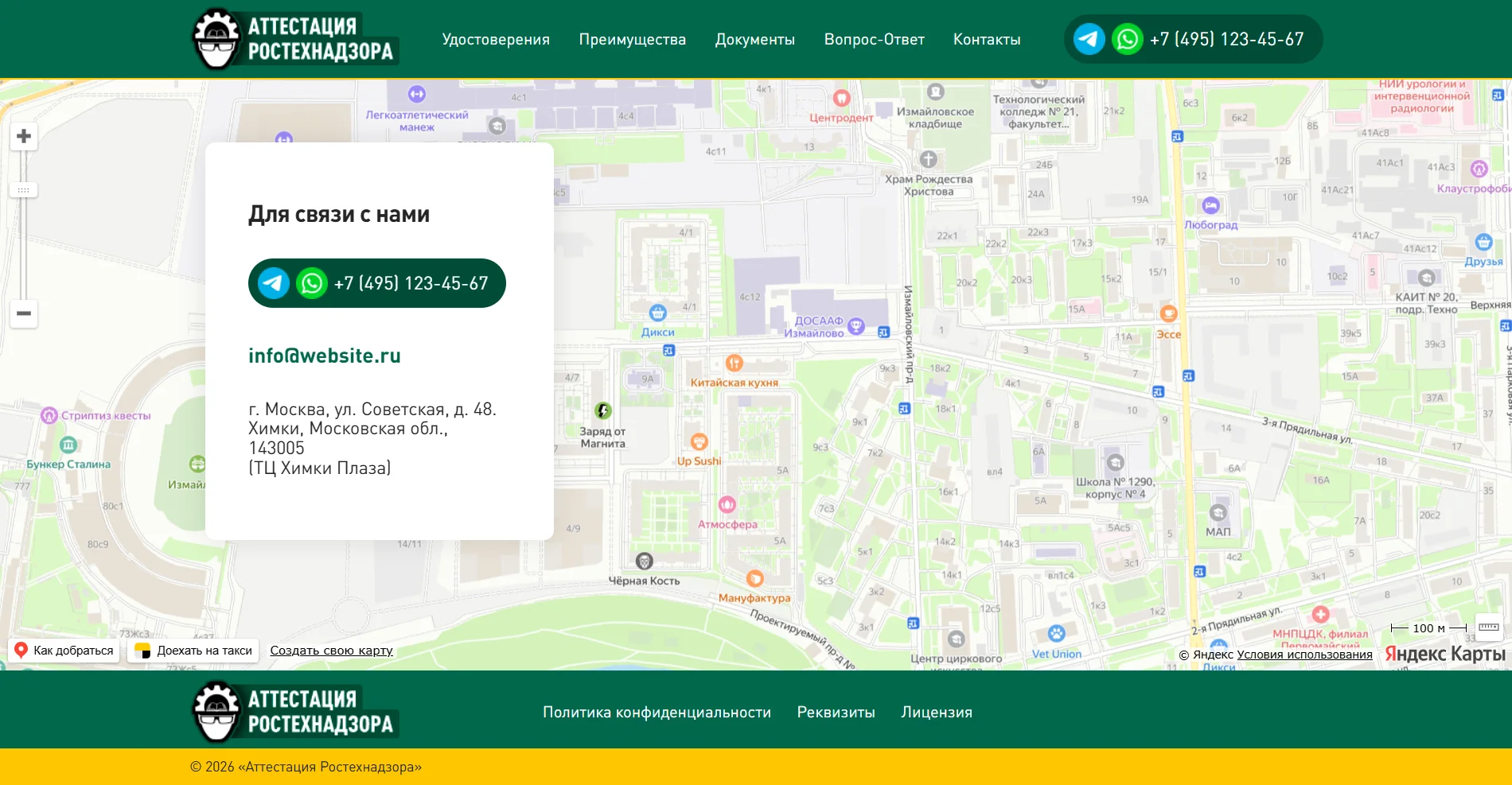This screenshot has height=785, width=1512.
Task: Select the Школа № 1290 map marker
Action: [x=1115, y=462]
